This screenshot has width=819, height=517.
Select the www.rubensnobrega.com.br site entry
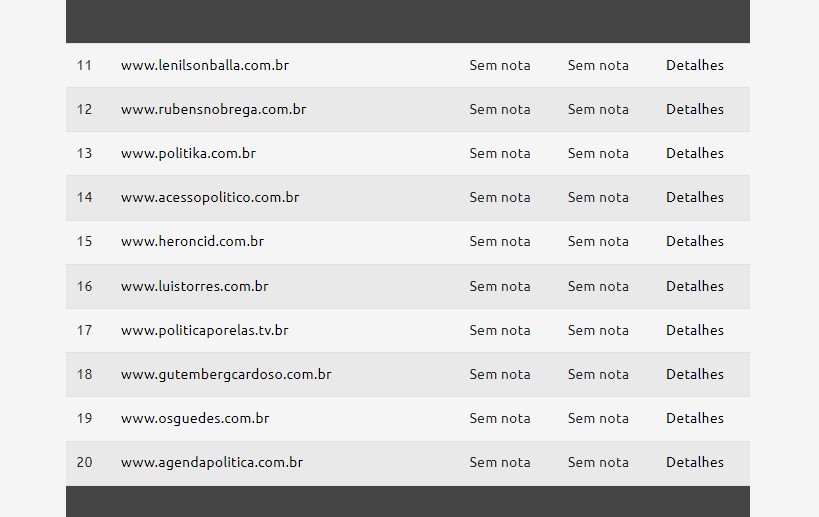click(x=214, y=109)
